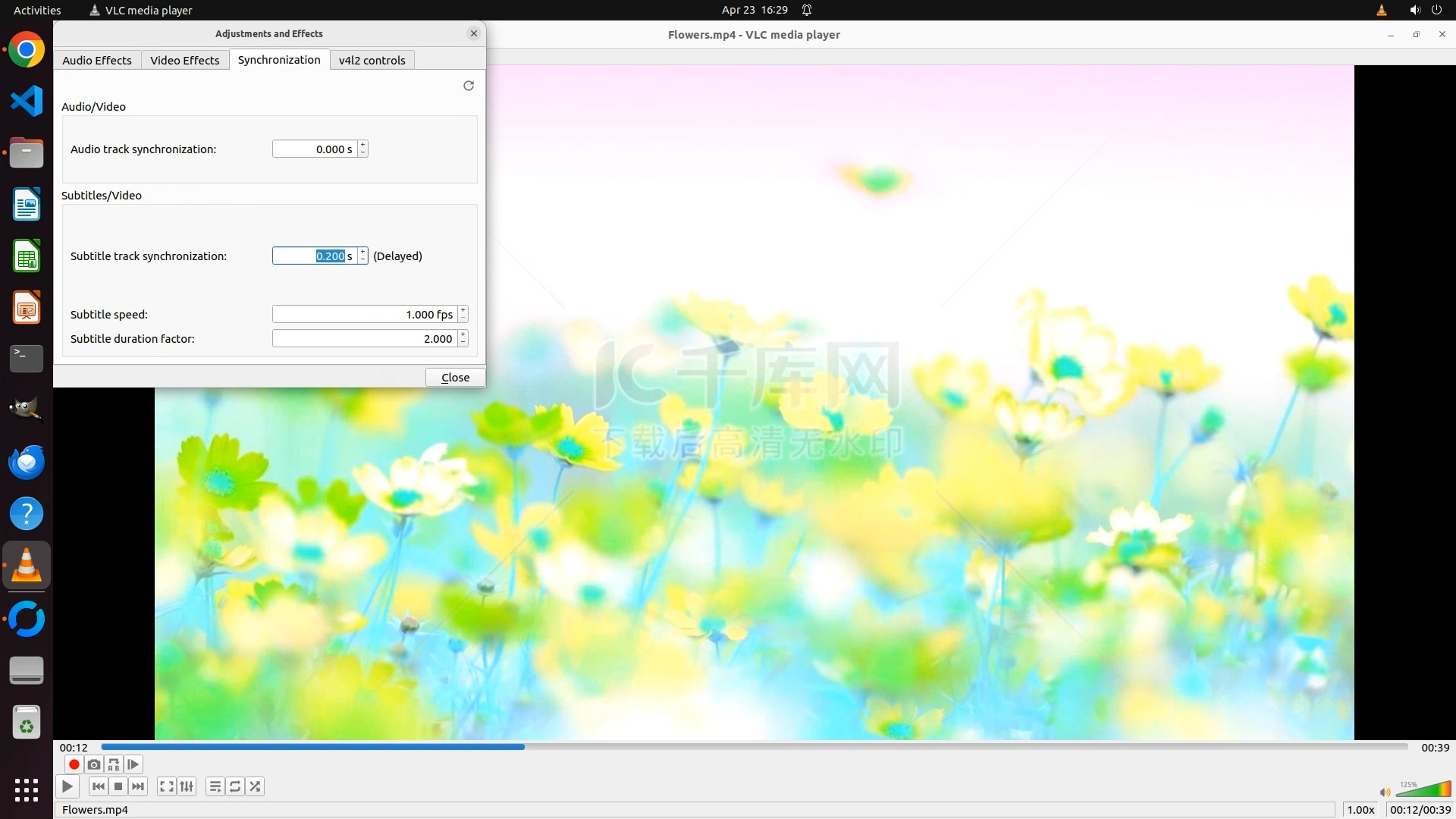Click the 1.00x playback speed label
The width and height of the screenshot is (1456, 819).
coord(1360,809)
